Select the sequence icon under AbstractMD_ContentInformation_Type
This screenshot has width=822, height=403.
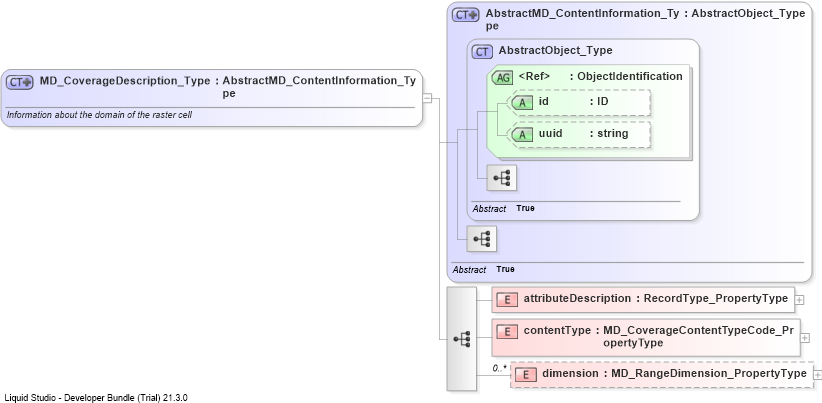(482, 239)
